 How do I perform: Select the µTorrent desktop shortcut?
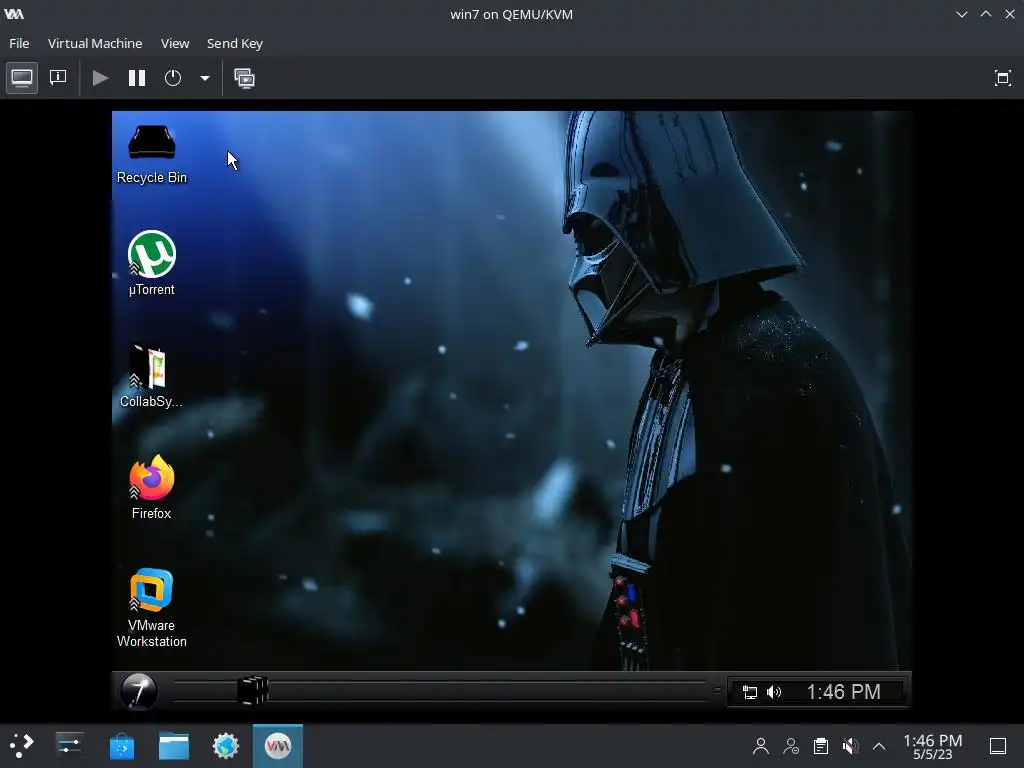click(x=152, y=263)
